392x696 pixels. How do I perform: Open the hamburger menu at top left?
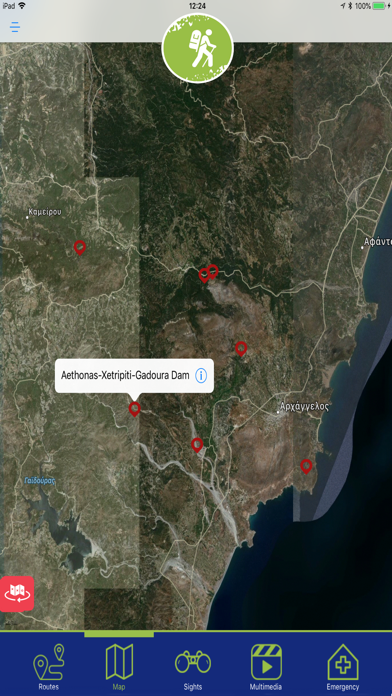tap(15, 27)
